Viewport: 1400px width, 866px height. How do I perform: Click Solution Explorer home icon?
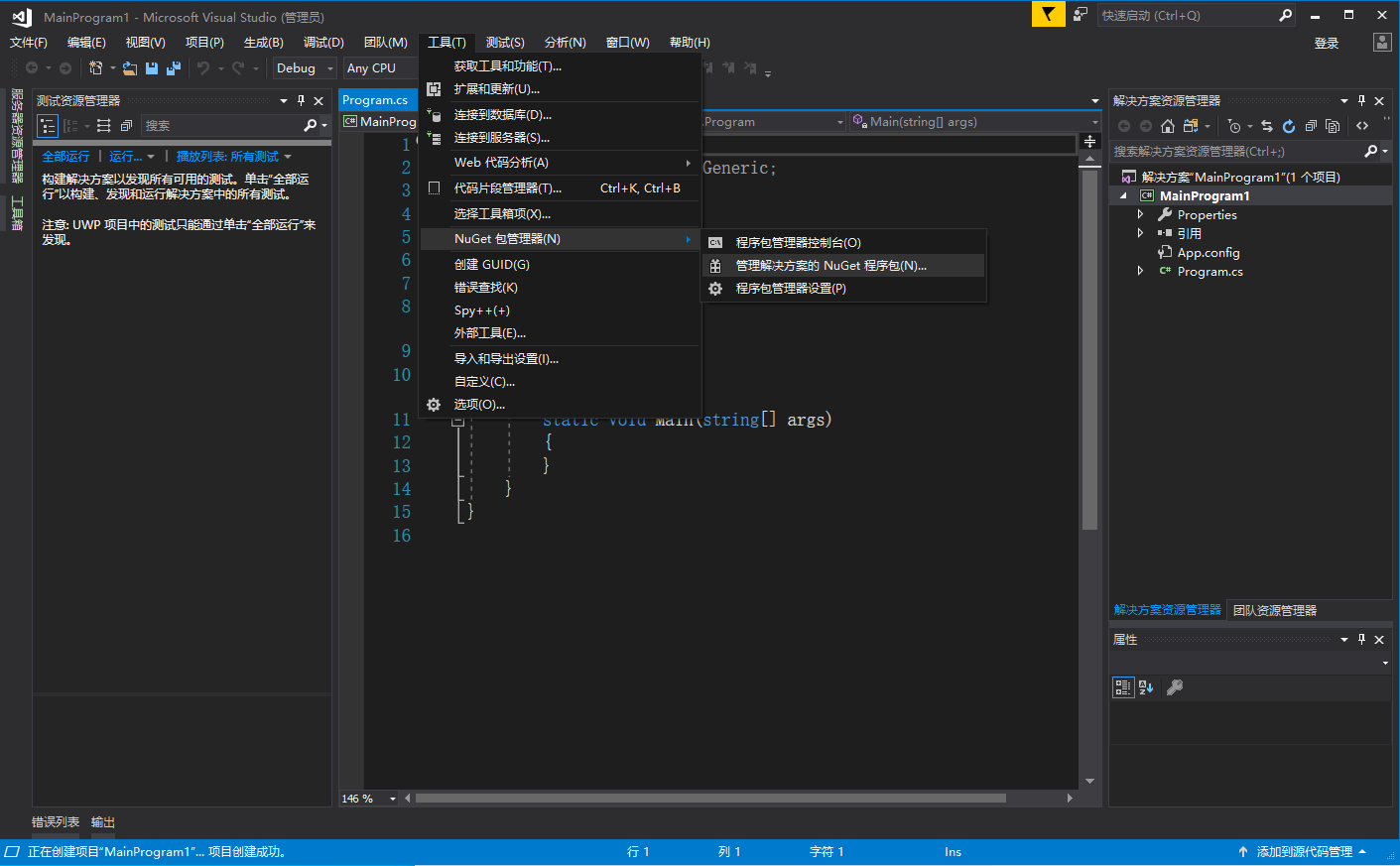click(1168, 126)
